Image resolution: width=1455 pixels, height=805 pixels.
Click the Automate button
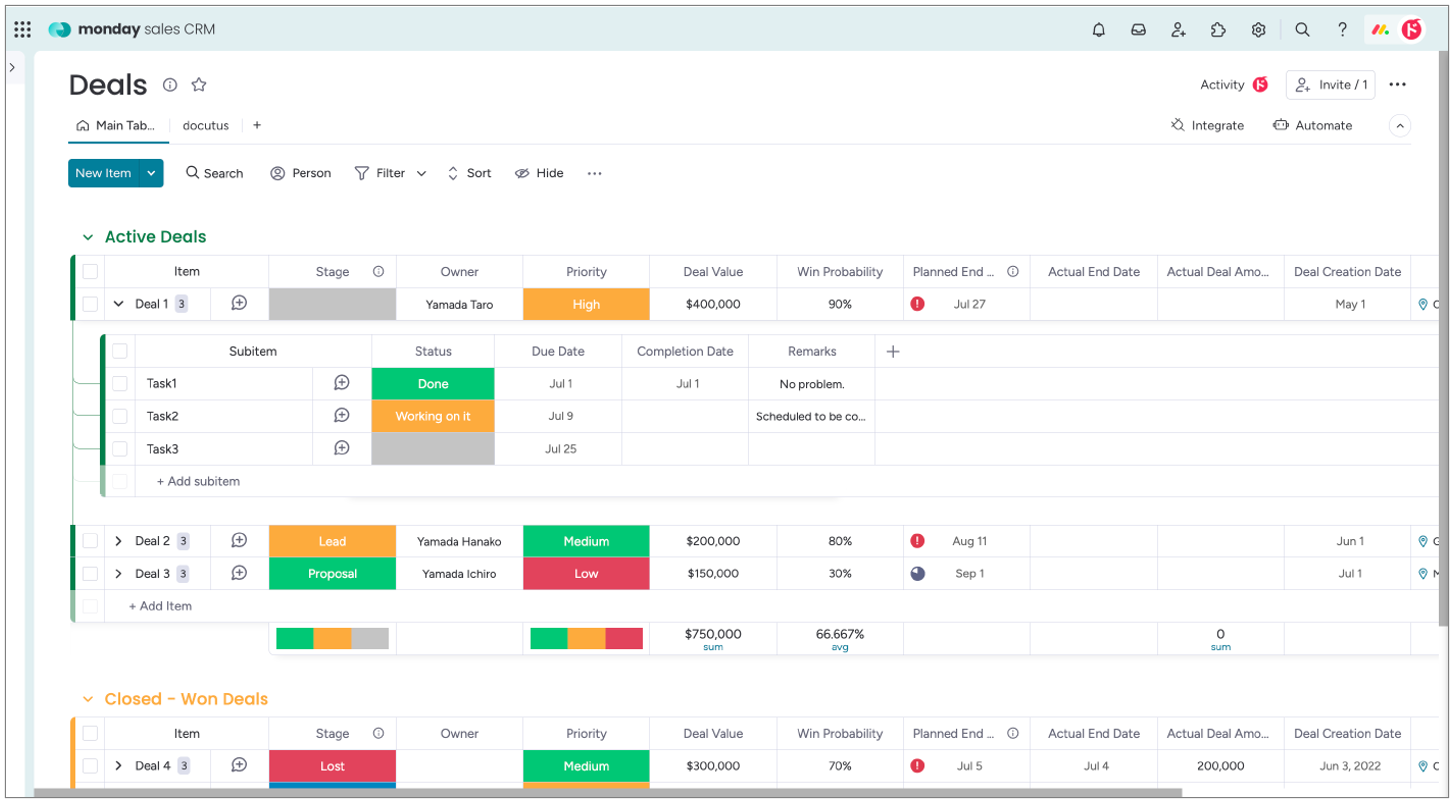click(x=1312, y=126)
